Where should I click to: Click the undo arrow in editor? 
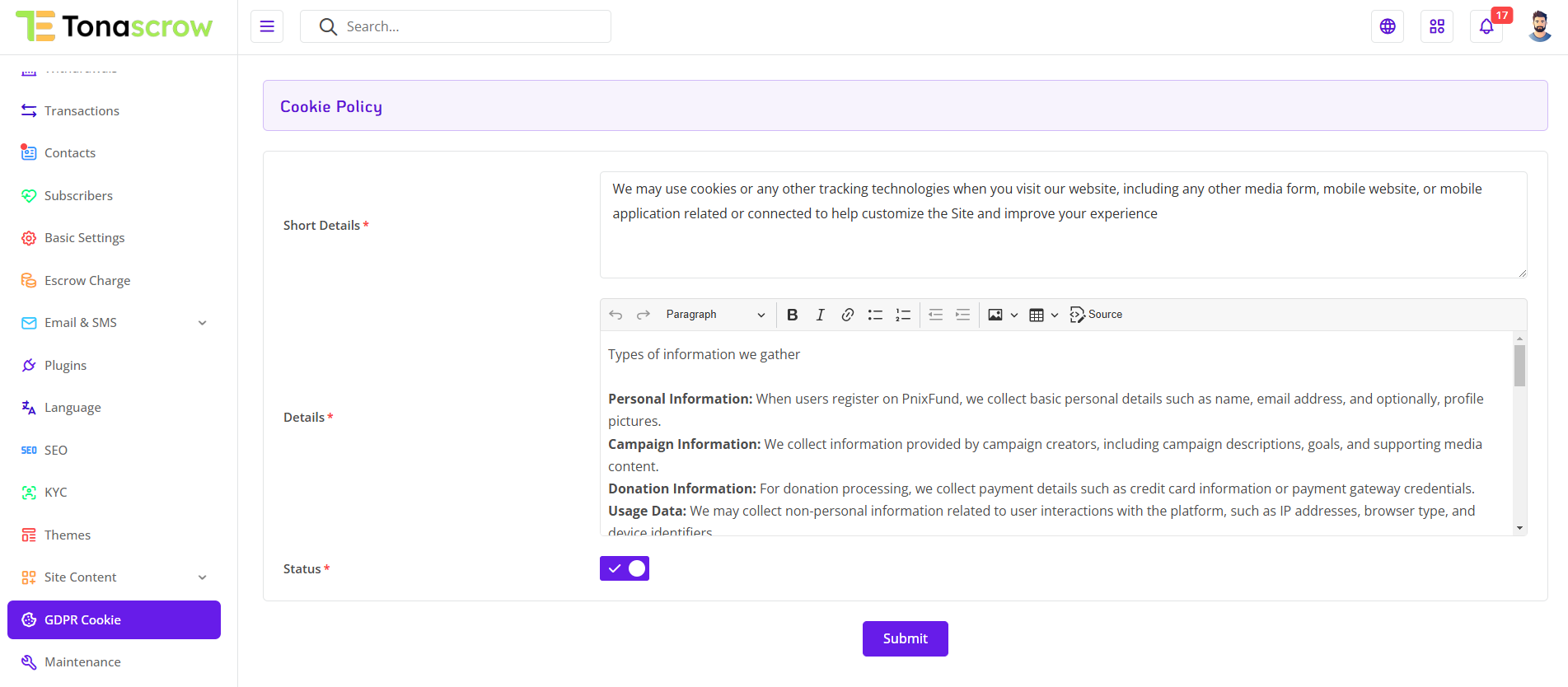pyautogui.click(x=615, y=315)
